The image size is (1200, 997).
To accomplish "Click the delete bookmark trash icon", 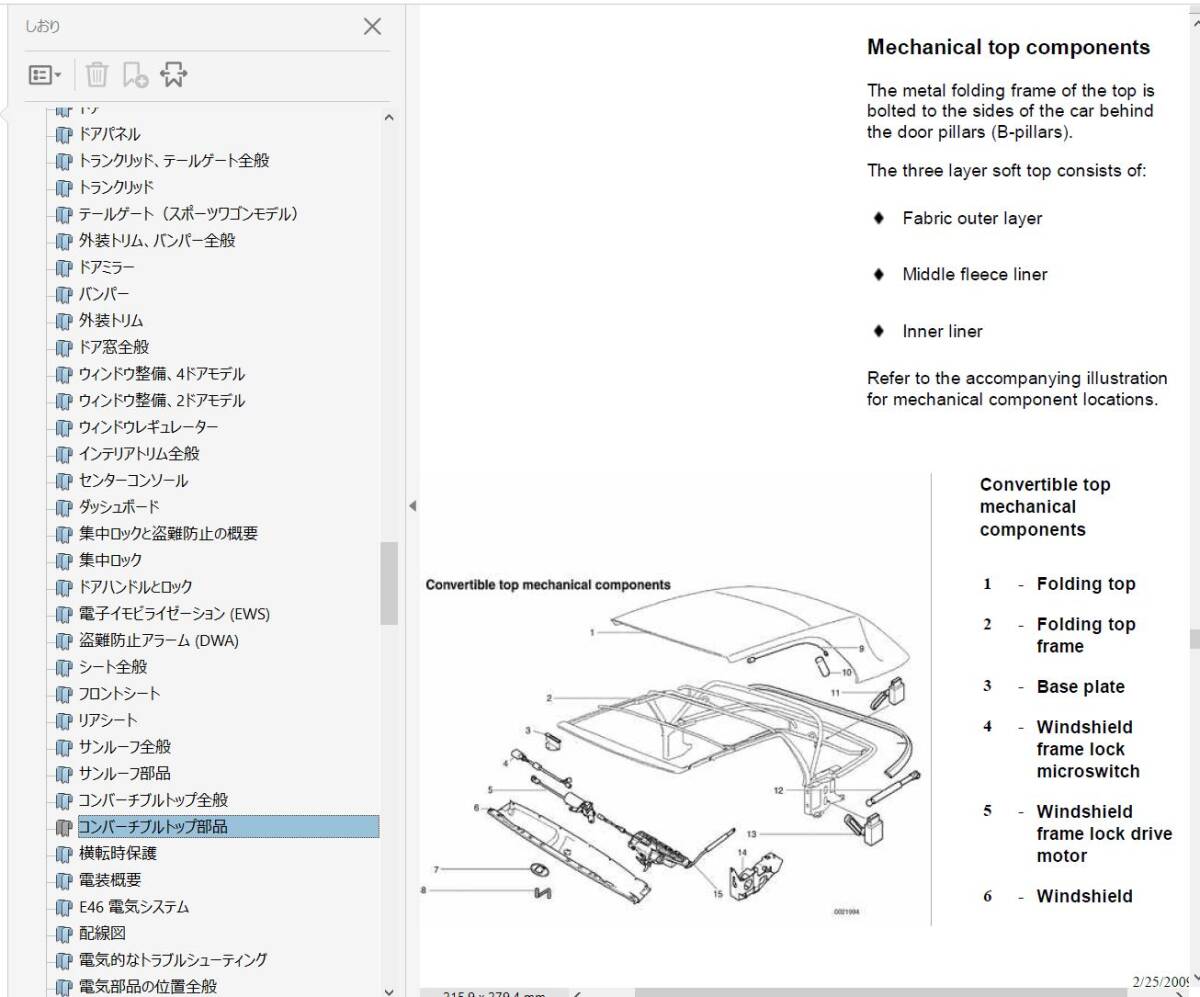I will pos(97,75).
